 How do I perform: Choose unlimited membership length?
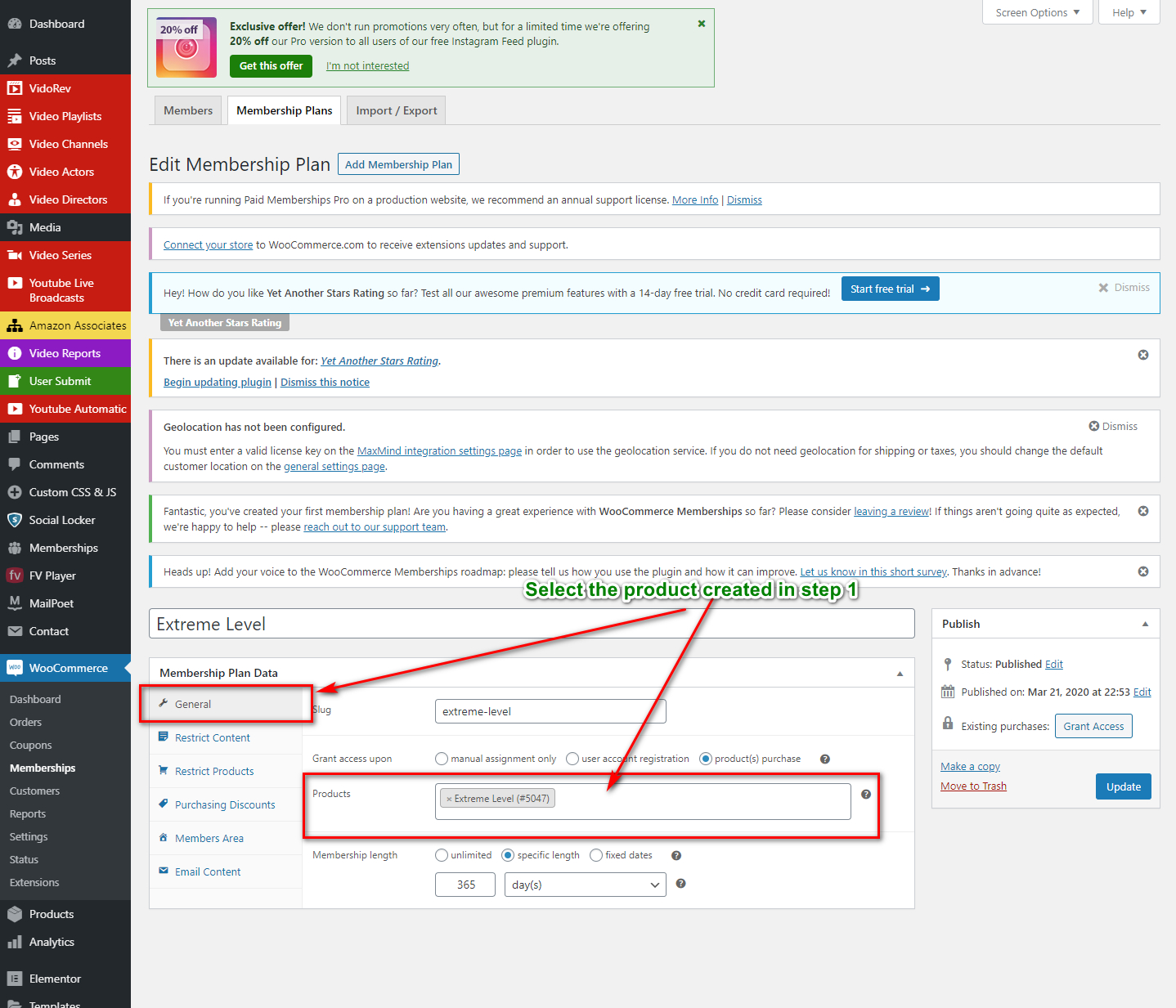tap(442, 855)
